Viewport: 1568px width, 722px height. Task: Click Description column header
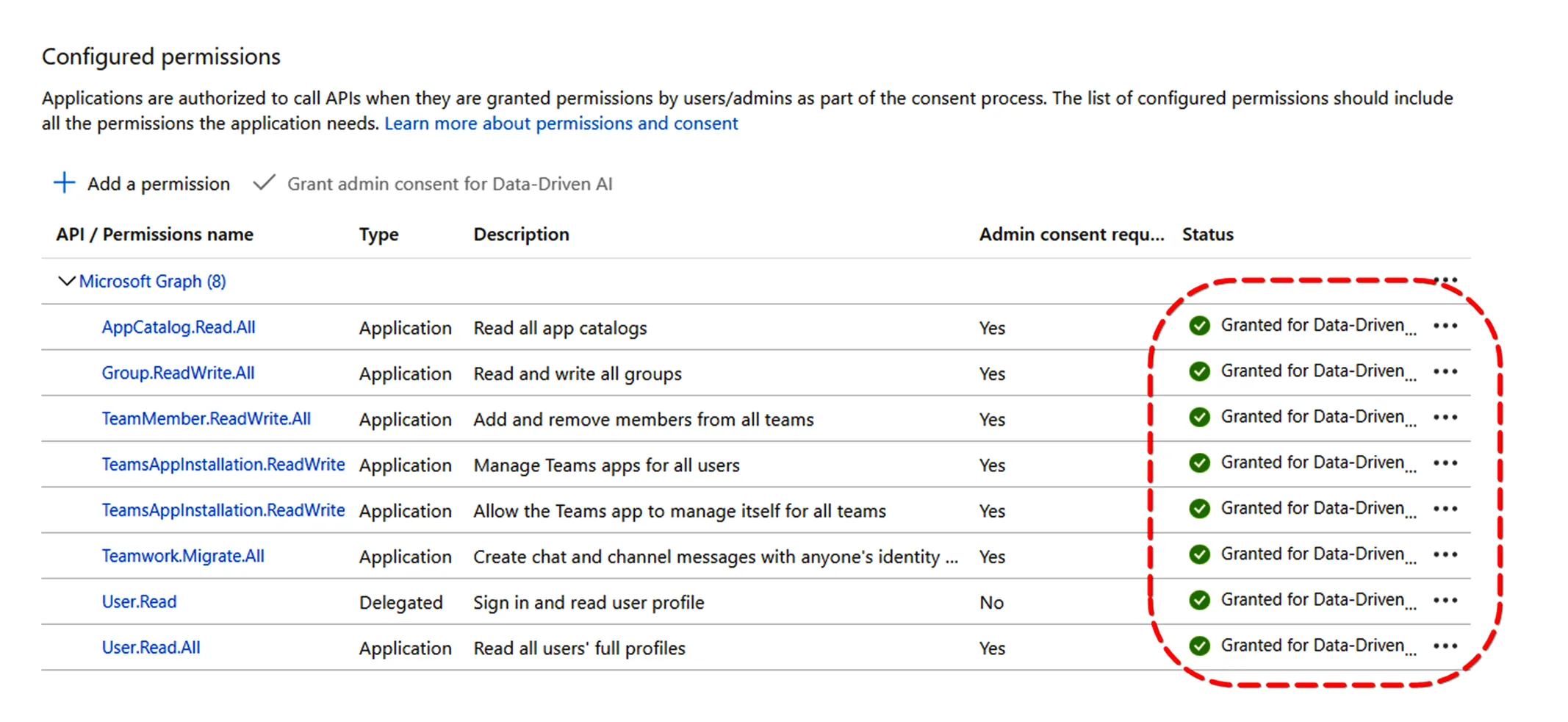point(521,234)
